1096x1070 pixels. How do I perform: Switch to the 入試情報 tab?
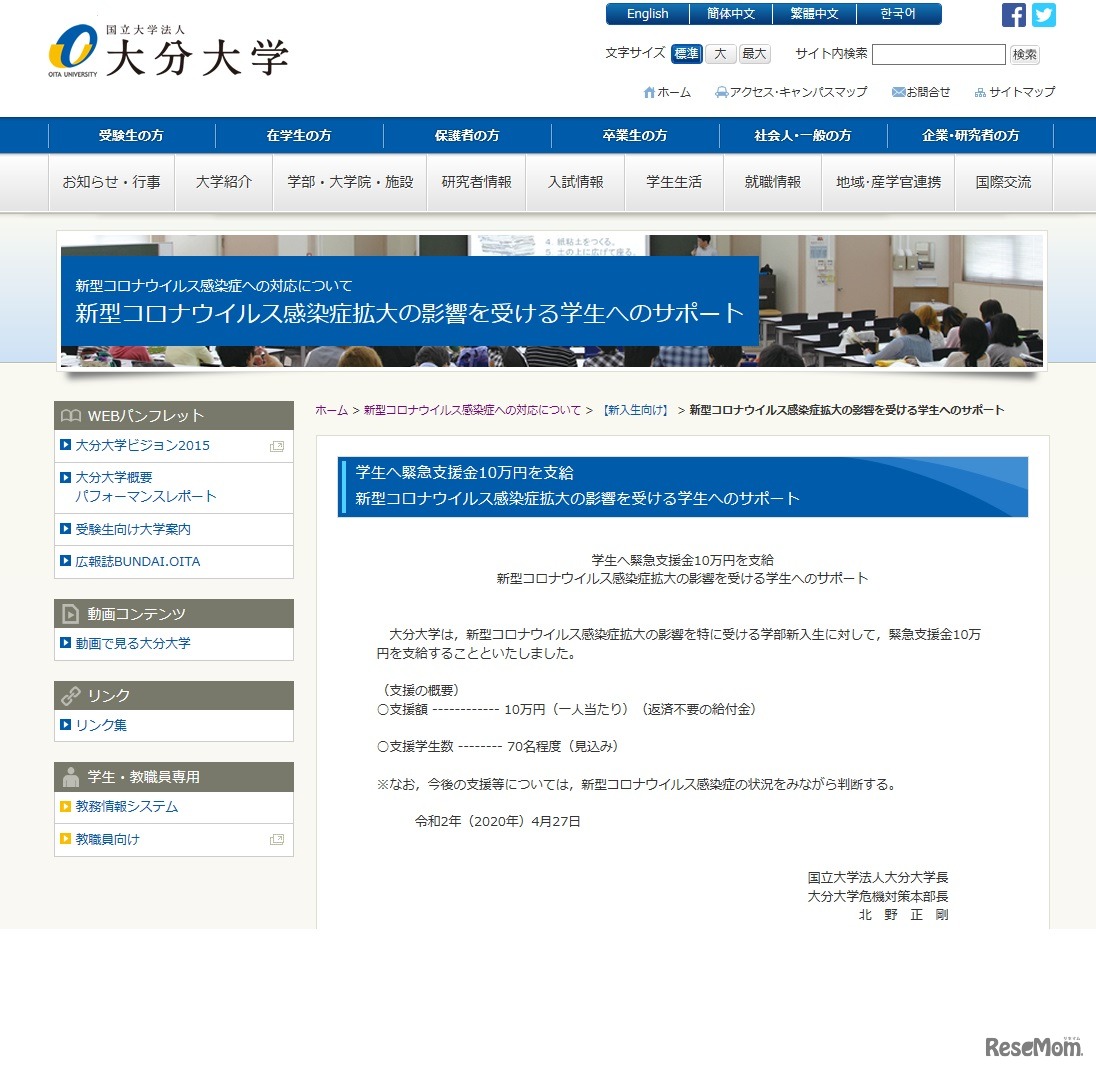[x=576, y=182]
